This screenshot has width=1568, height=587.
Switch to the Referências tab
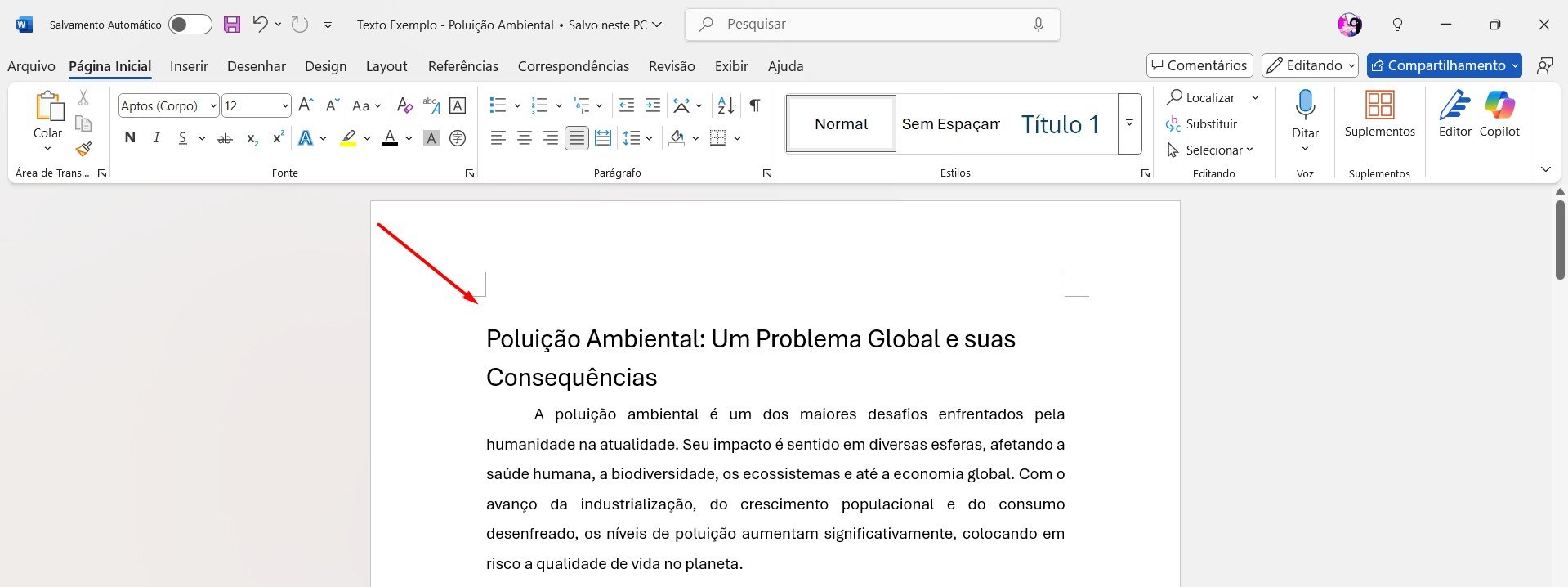(463, 66)
